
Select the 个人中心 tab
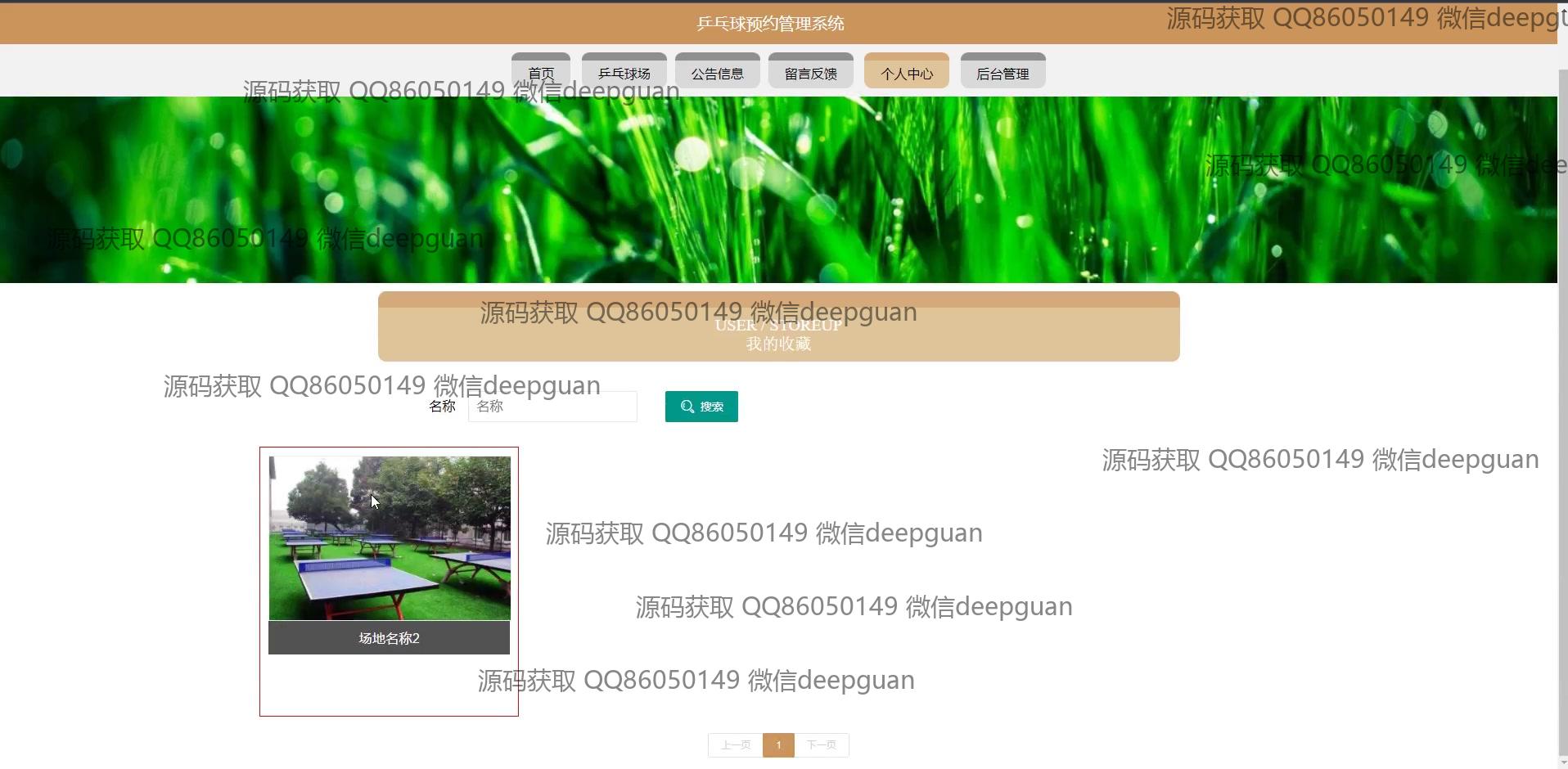click(906, 73)
